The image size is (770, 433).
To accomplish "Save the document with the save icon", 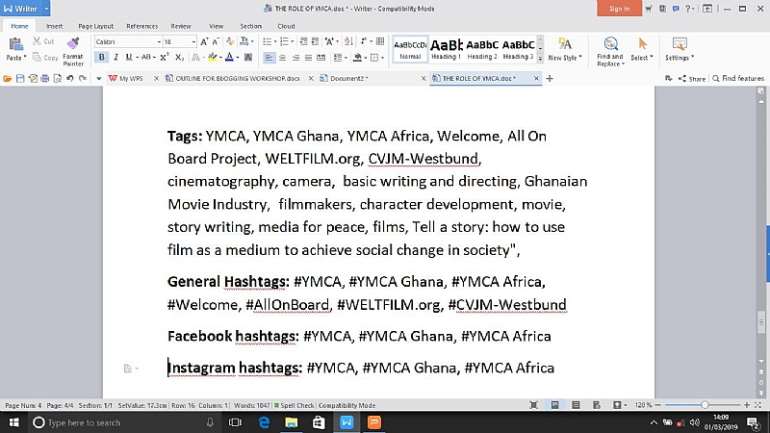I will pos(20,78).
